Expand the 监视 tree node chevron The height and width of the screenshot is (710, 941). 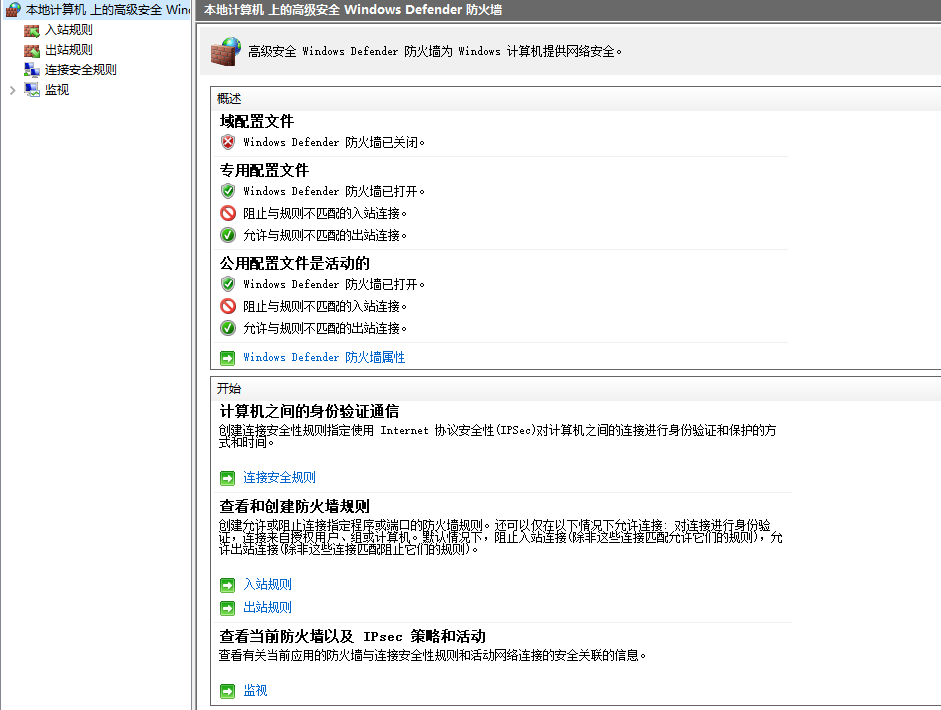pyautogui.click(x=13, y=90)
